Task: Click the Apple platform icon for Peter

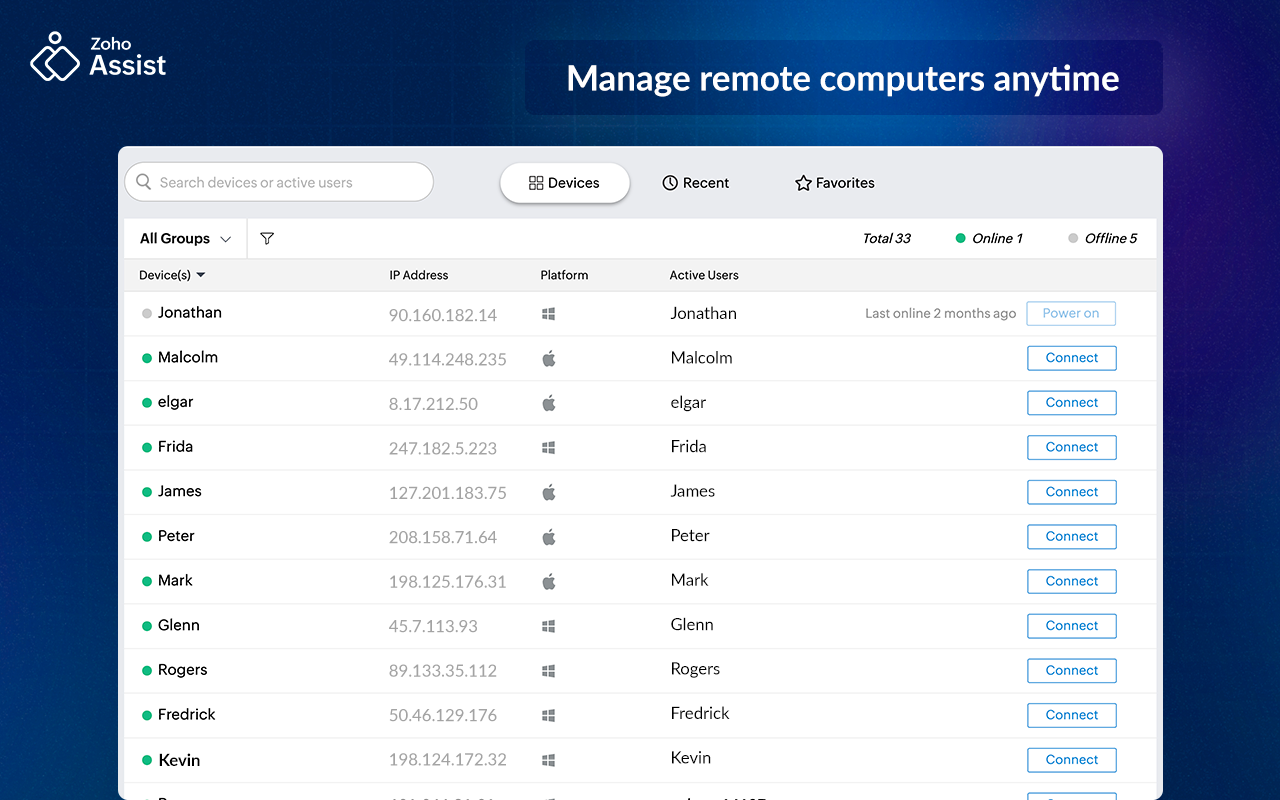Action: [548, 537]
